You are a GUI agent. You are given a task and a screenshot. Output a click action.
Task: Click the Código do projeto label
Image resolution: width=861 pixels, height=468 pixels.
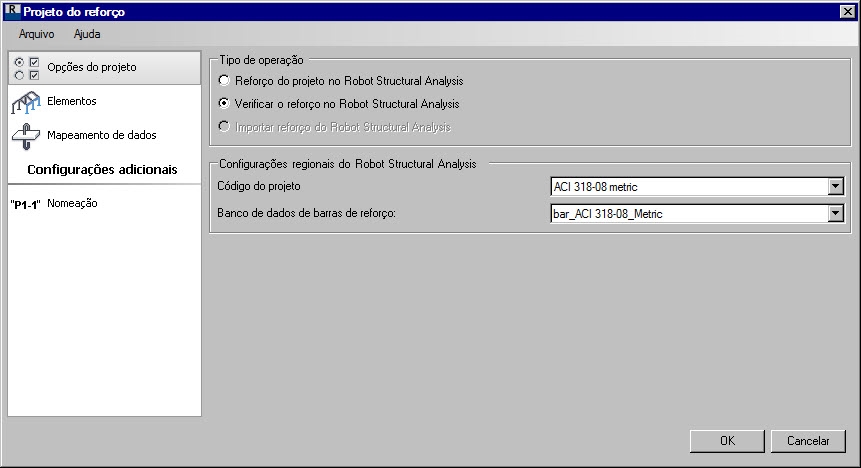pyautogui.click(x=259, y=186)
